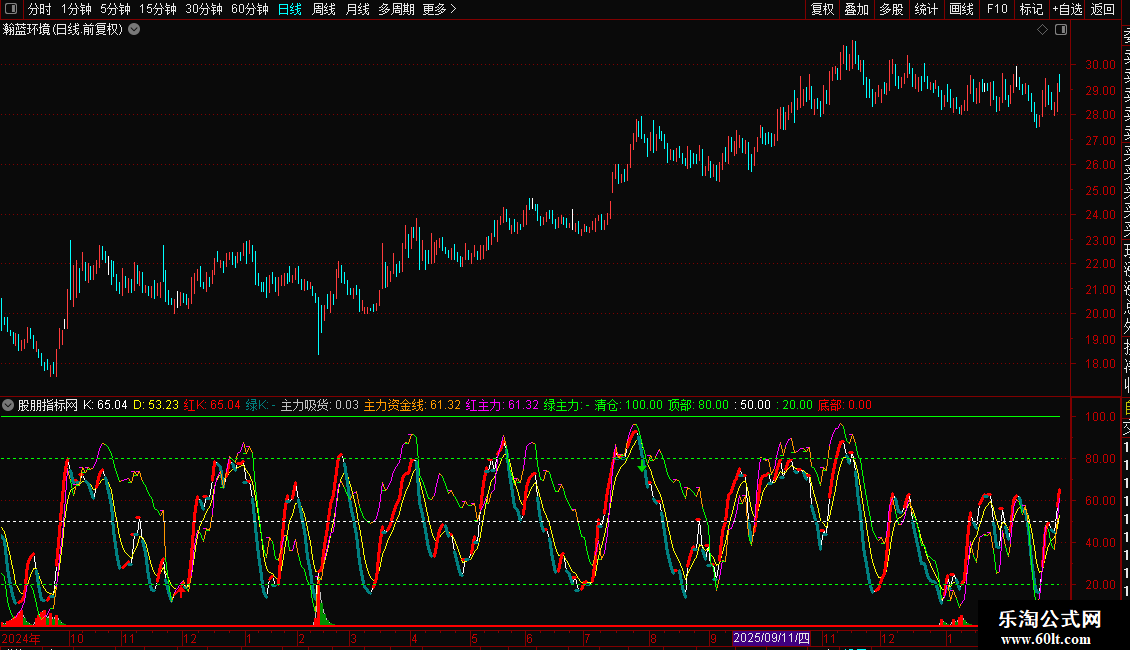1130x650 pixels.
Task: Click the 红K: 65.04 legend value
Action: pyautogui.click(x=212, y=405)
